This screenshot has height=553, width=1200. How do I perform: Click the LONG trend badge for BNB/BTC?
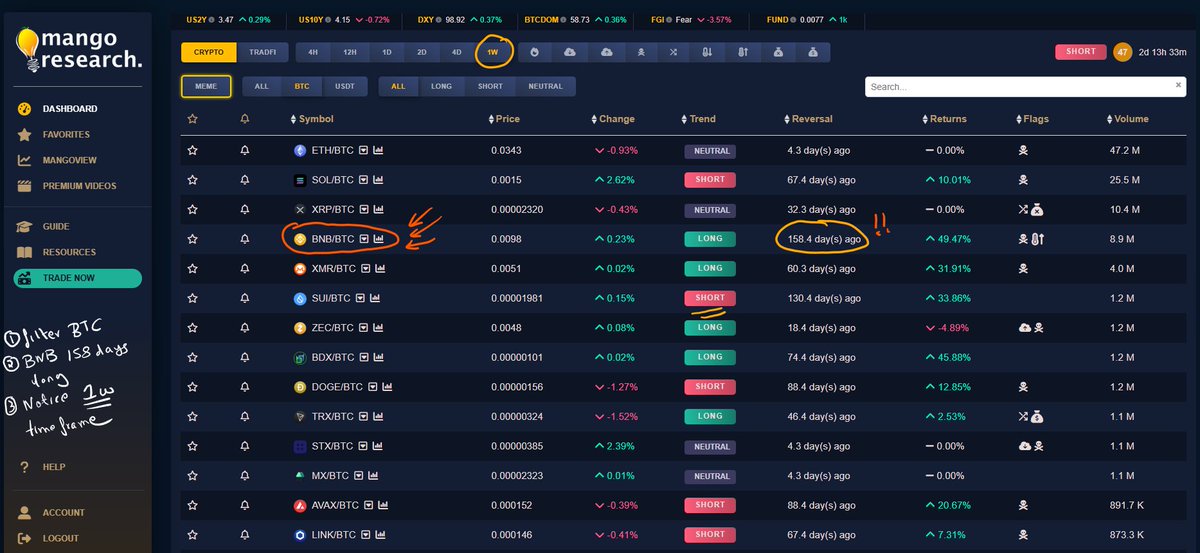coord(710,239)
